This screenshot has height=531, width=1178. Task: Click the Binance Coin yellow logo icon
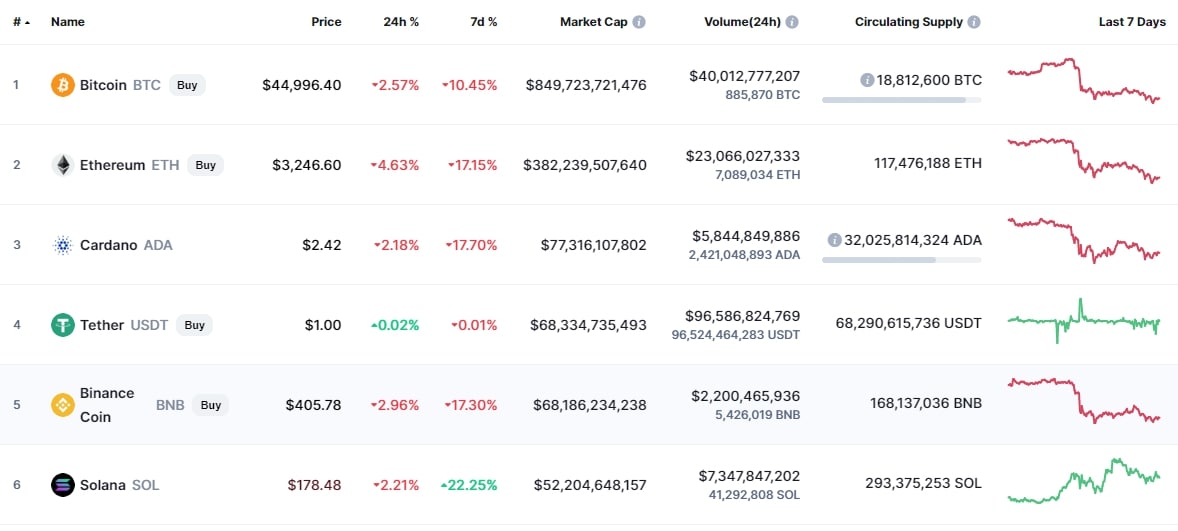[62, 405]
